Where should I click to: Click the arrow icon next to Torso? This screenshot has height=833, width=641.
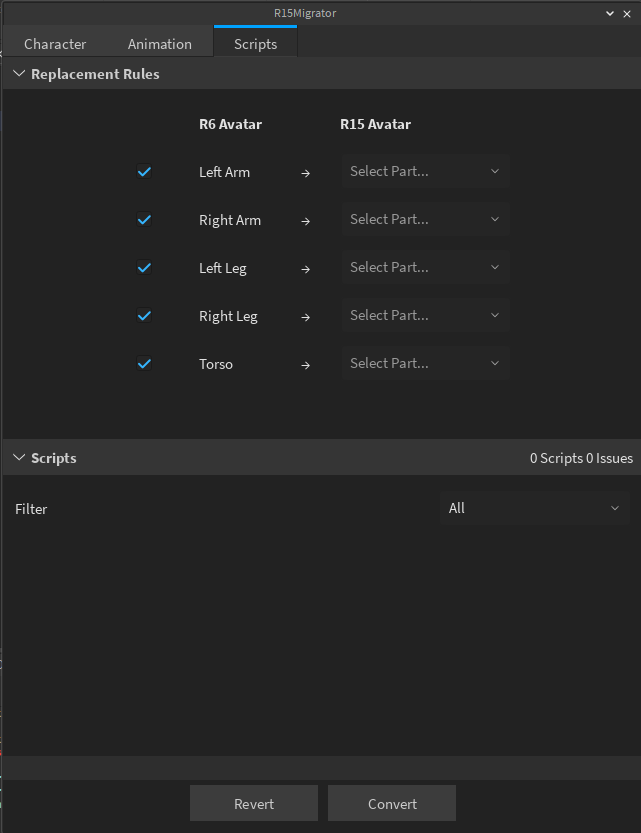tap(305, 364)
